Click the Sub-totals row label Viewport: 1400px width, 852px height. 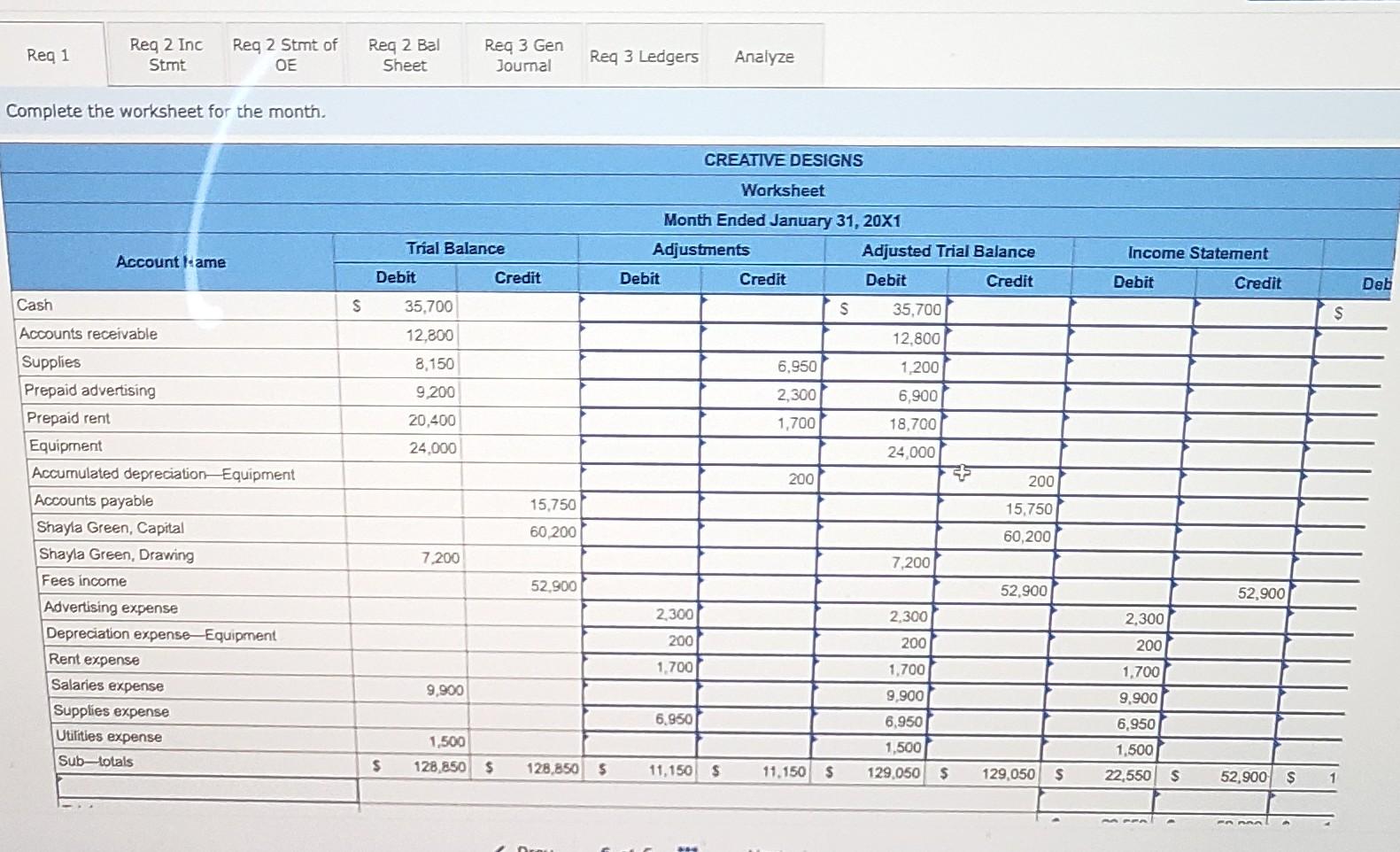point(96,762)
